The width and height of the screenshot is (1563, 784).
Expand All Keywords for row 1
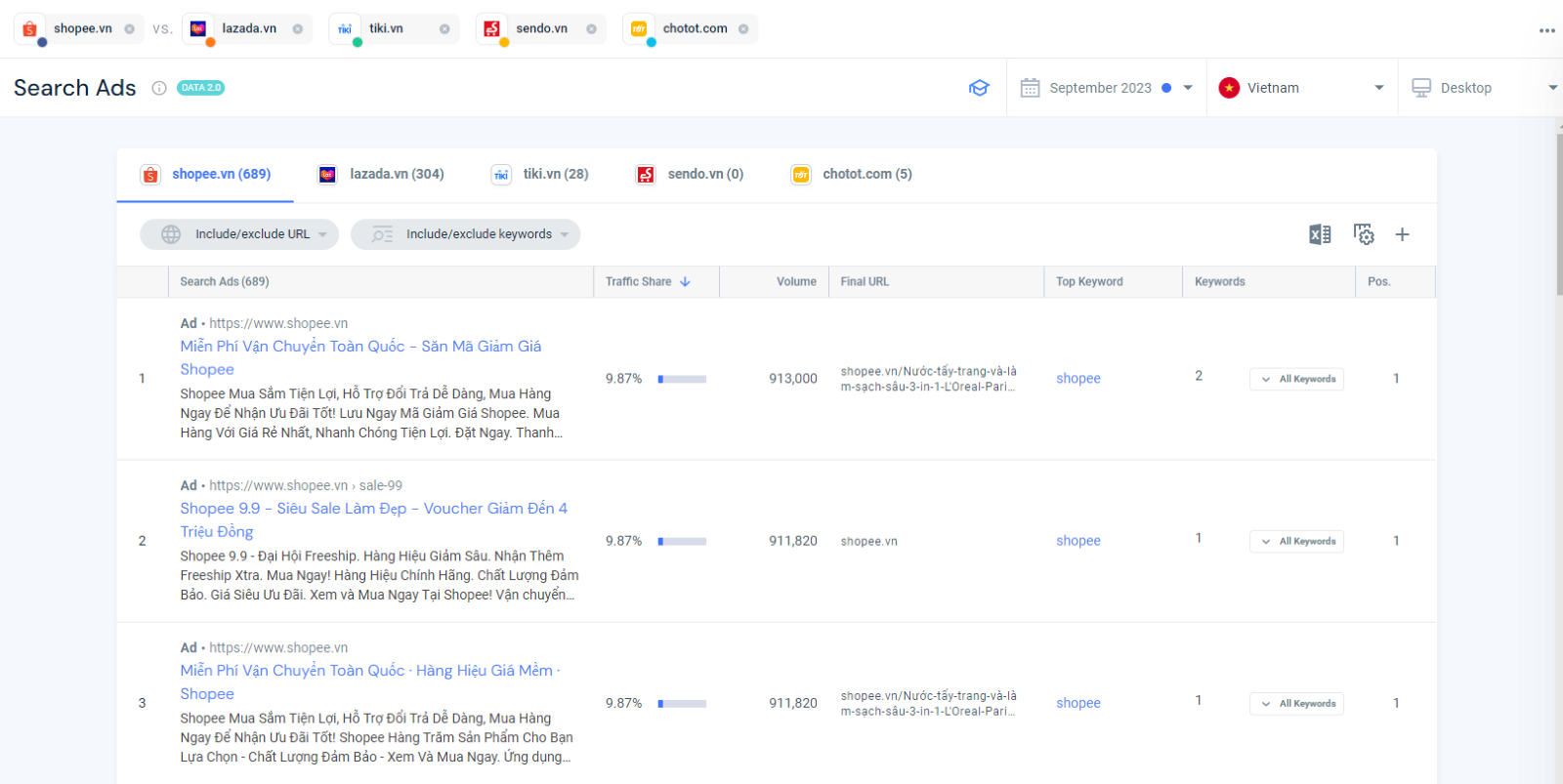(1296, 379)
